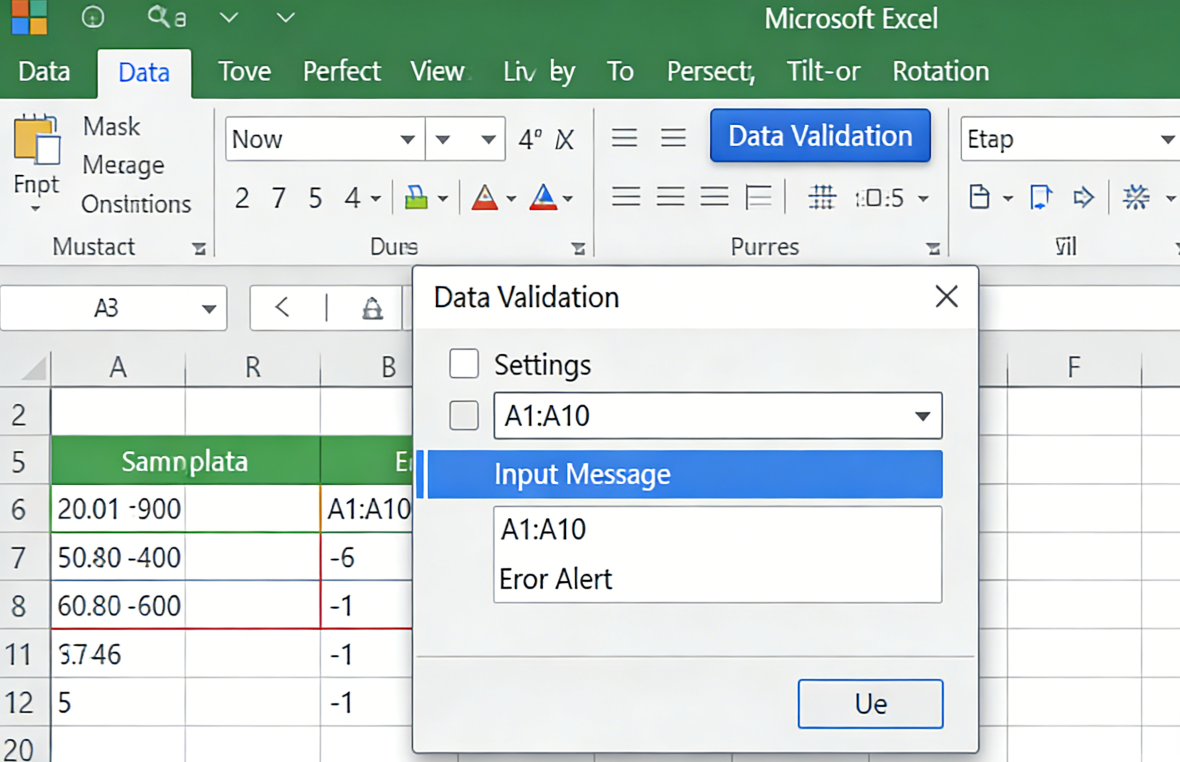Image resolution: width=1180 pixels, height=762 pixels.
Task: Open the A1:A10 dropdown in Data Validation dialog
Action: pos(922,416)
